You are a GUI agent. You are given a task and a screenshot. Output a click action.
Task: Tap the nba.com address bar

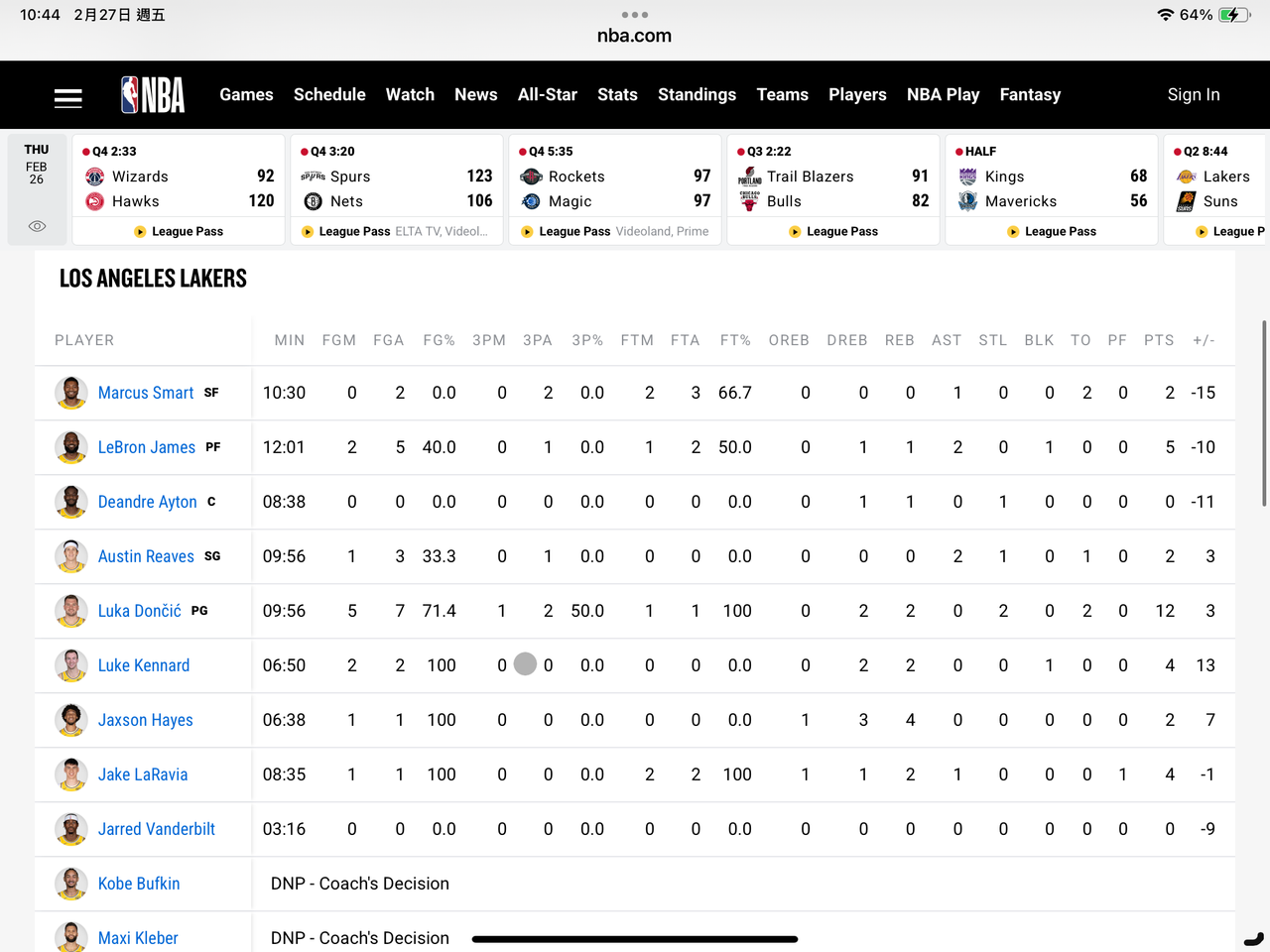pos(635,36)
